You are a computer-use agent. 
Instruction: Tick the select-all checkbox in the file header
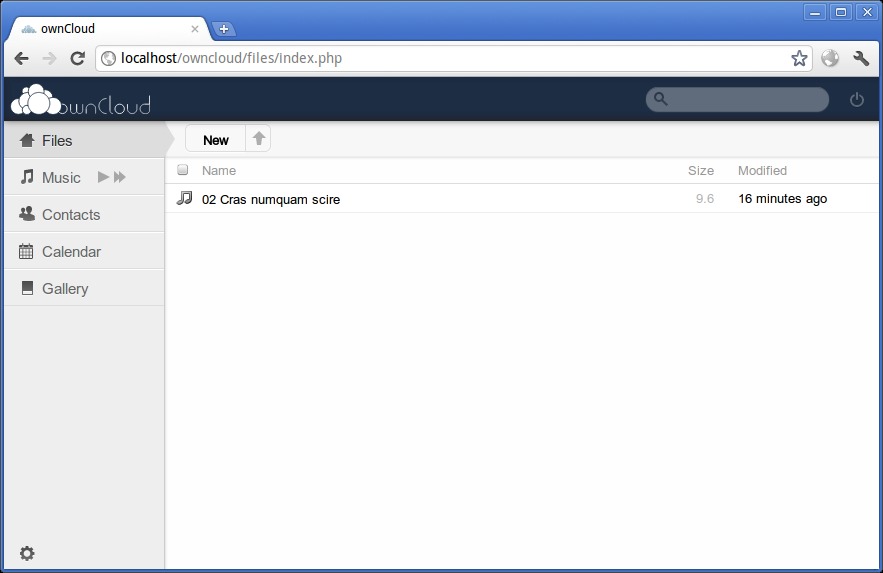click(182, 169)
